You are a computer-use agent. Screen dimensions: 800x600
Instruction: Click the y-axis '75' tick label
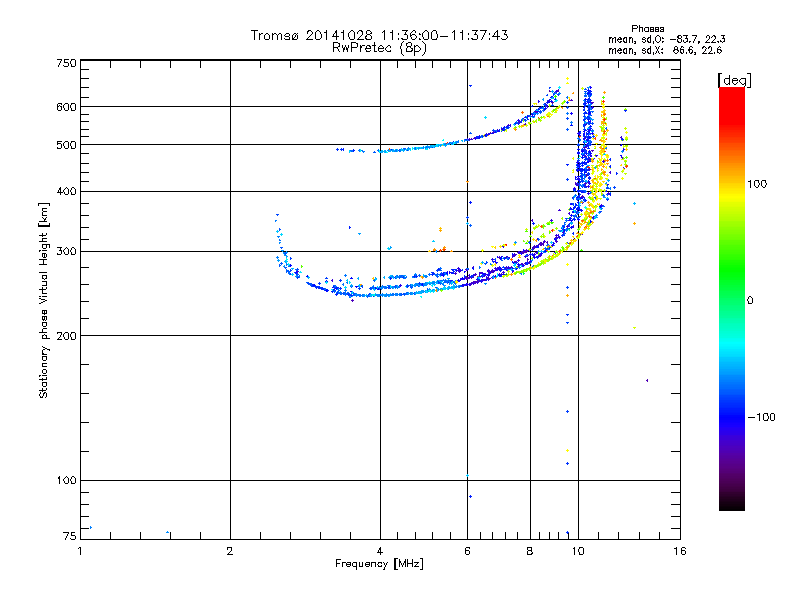click(70, 536)
